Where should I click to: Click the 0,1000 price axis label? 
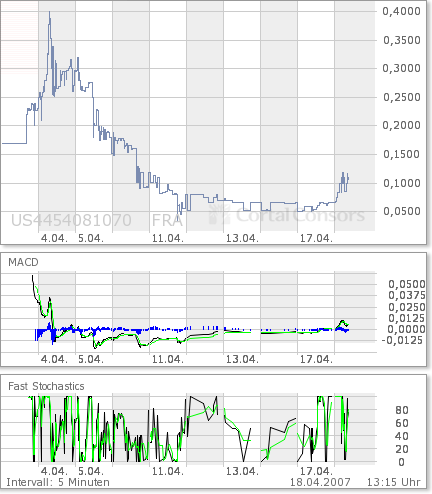coord(402,183)
